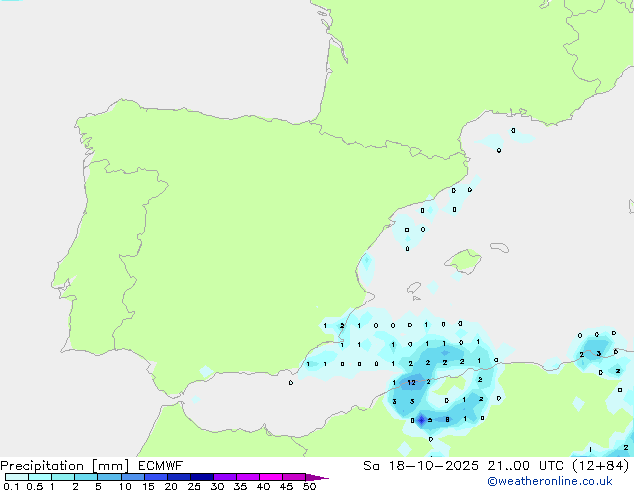Click the date 'Sa 18-10-2025'
This screenshot has width=634, height=490.
(x=421, y=466)
